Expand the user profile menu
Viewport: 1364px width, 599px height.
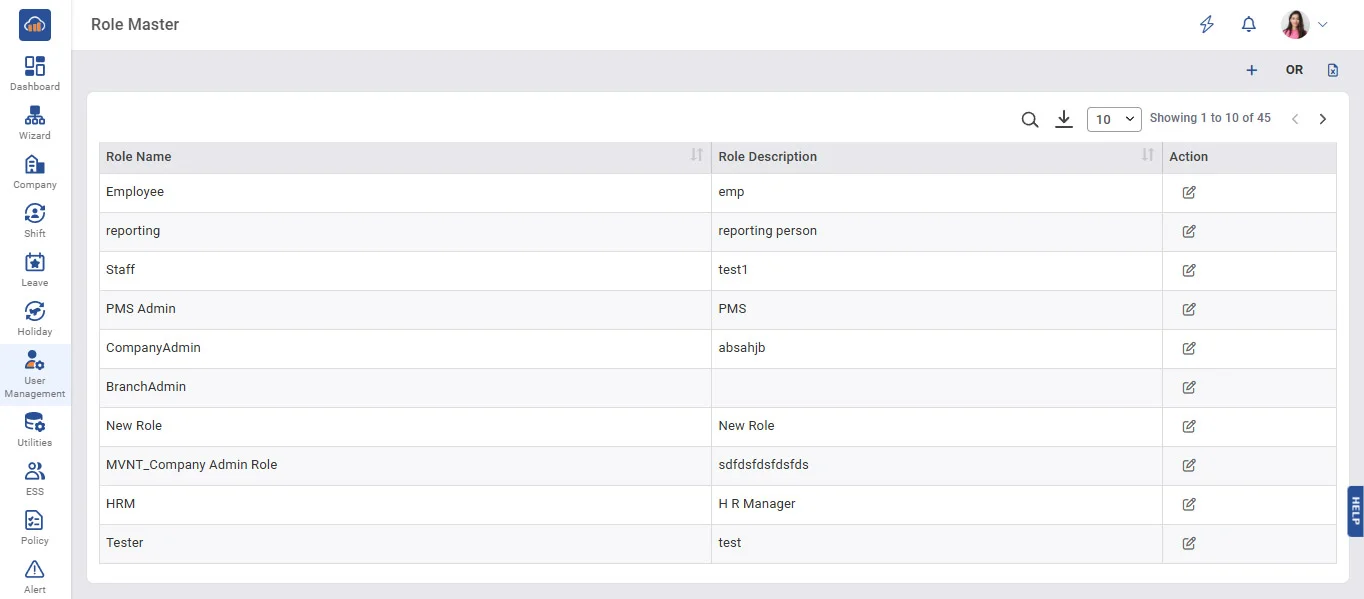point(1304,25)
